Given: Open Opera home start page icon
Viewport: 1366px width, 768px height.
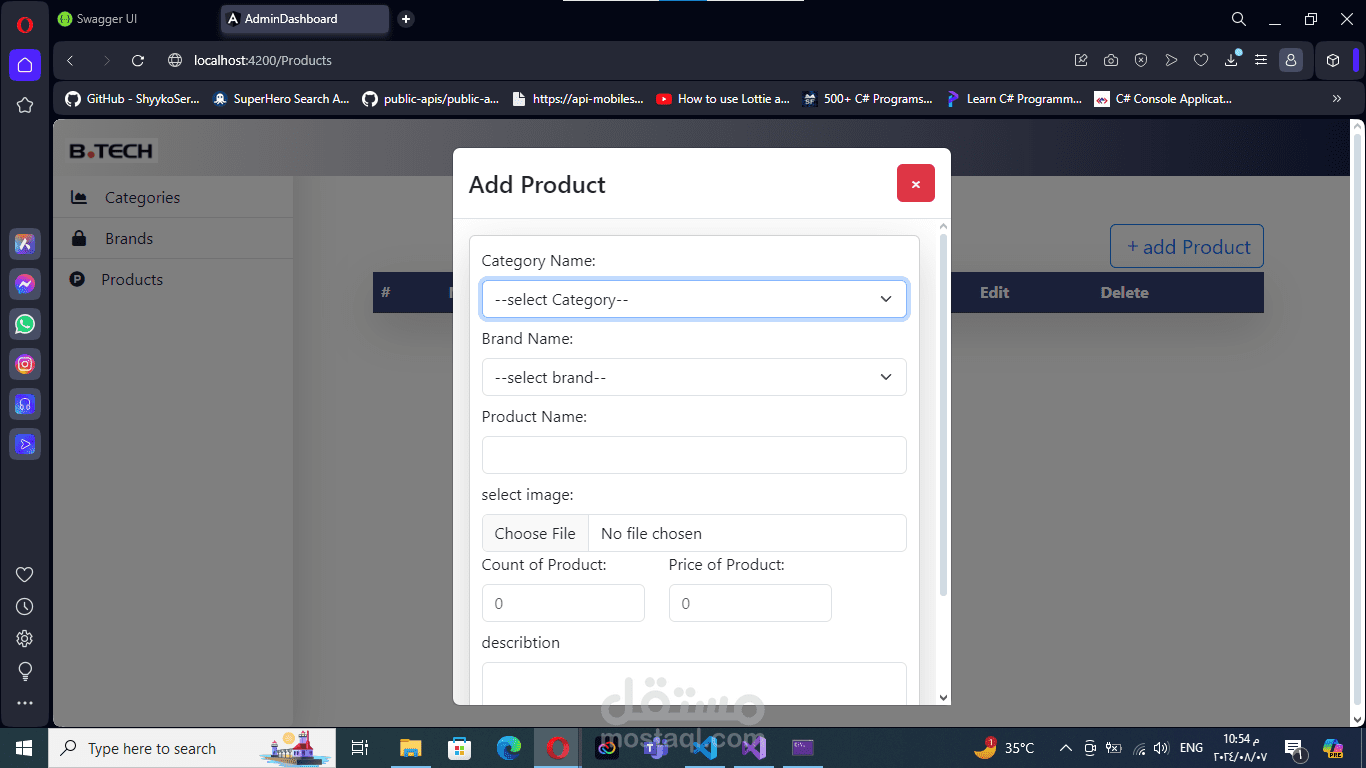Looking at the screenshot, I should click(x=25, y=65).
